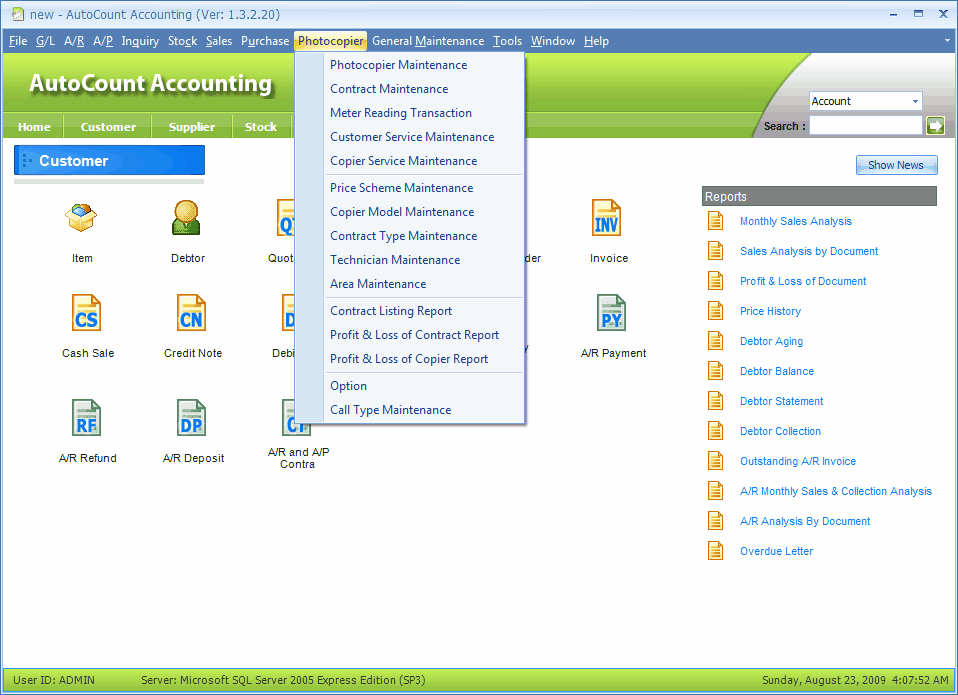Open the Cash Sale icon
The height and width of the screenshot is (695, 958).
(x=86, y=313)
